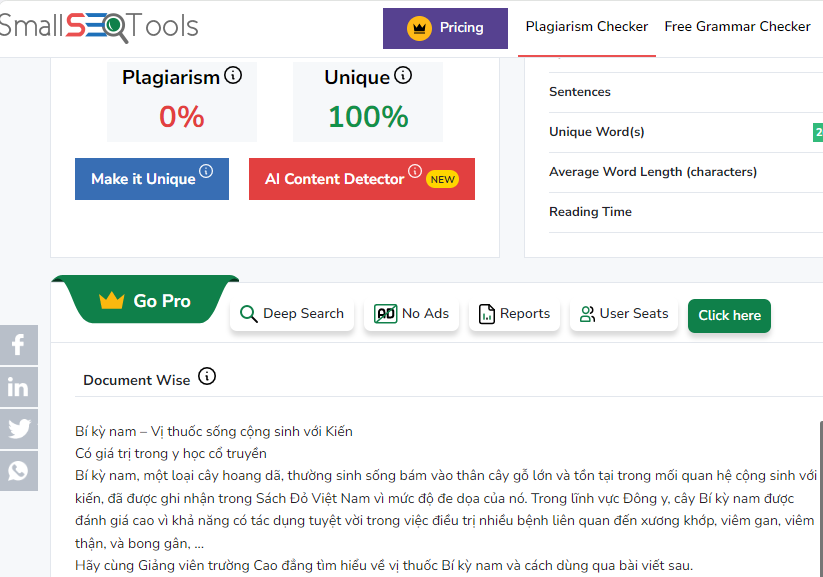Click the info icon on Make it Unique
Image resolution: width=823 pixels, height=577 pixels.
(x=206, y=171)
